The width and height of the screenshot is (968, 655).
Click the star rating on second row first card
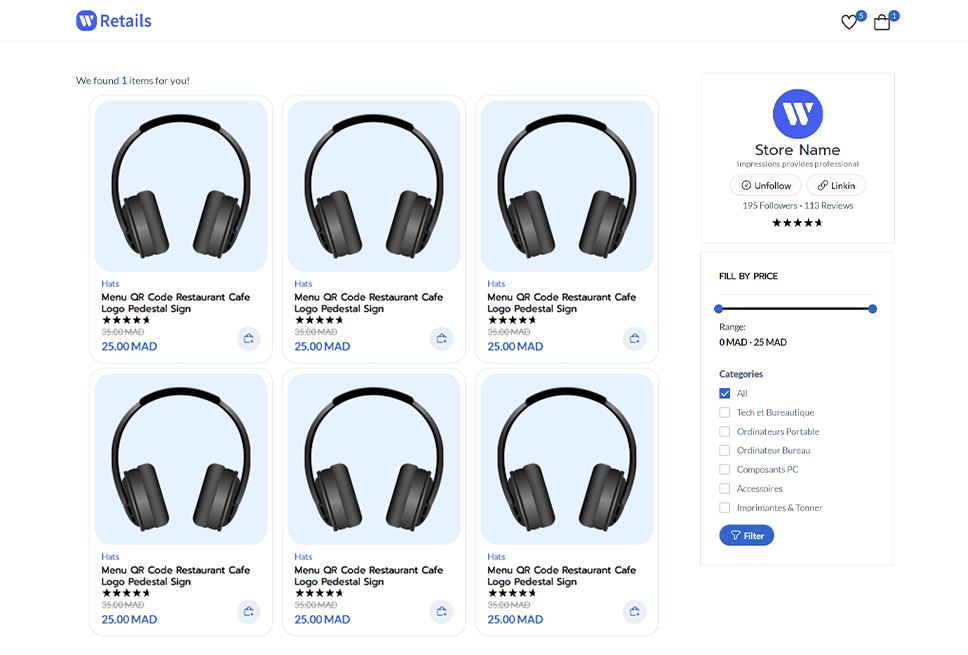(x=126, y=593)
